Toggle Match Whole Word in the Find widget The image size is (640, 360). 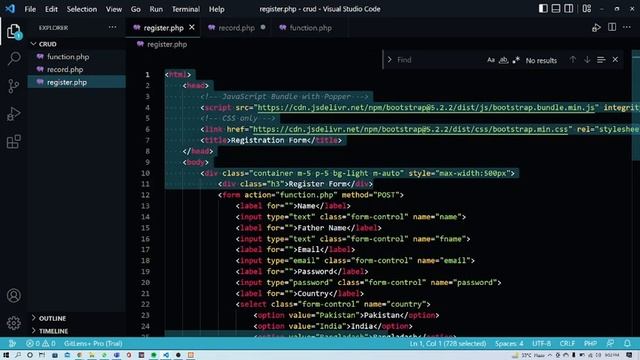click(503, 60)
